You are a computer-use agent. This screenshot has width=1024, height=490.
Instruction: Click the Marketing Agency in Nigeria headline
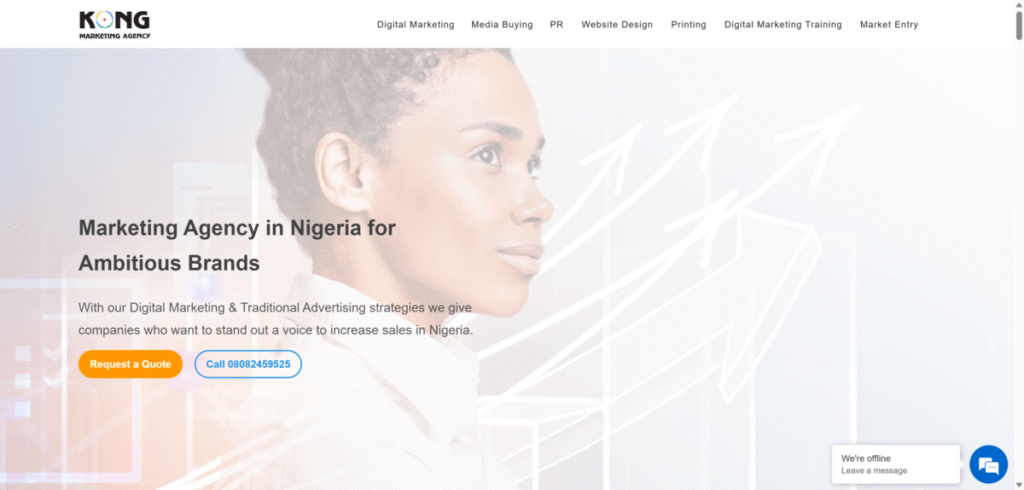coord(237,246)
